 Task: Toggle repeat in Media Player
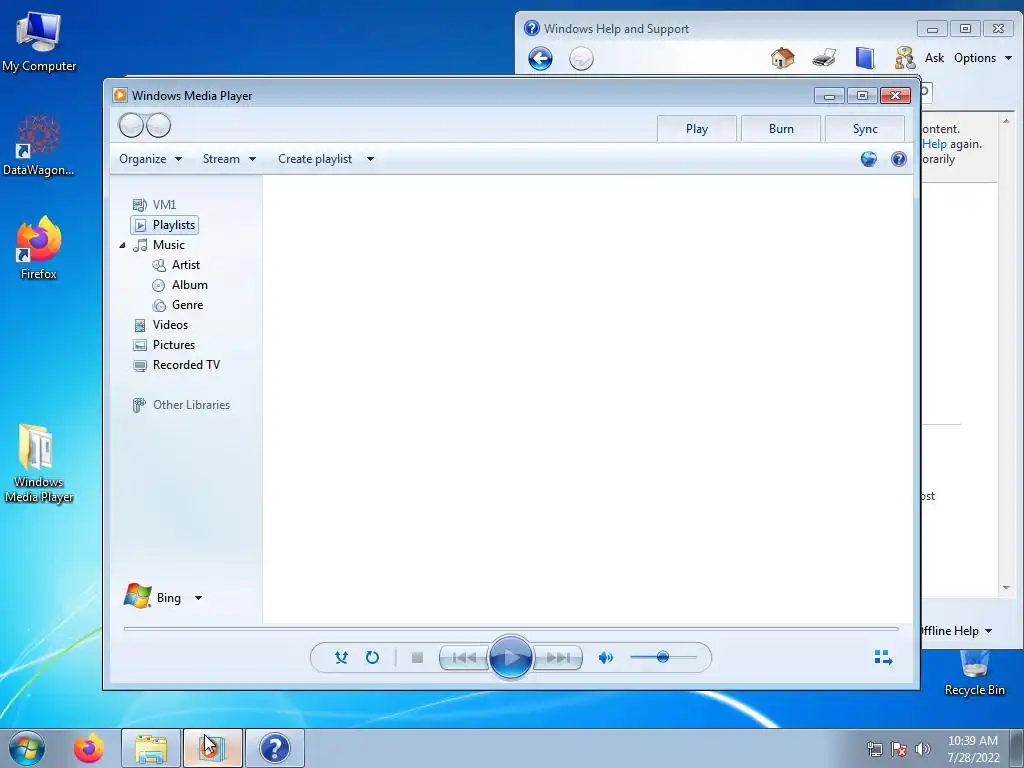372,658
